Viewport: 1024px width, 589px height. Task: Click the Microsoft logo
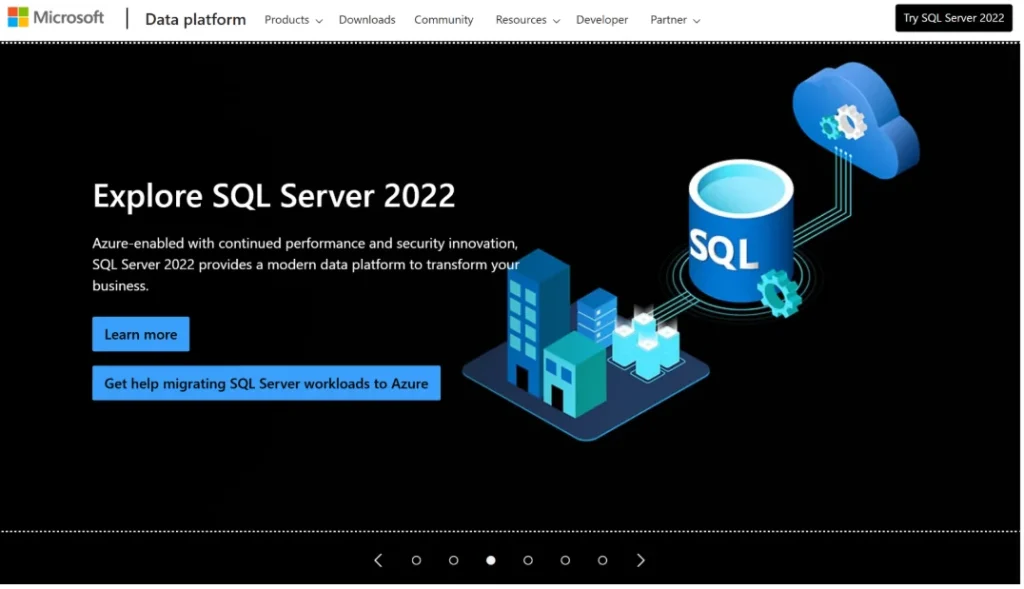coord(56,18)
